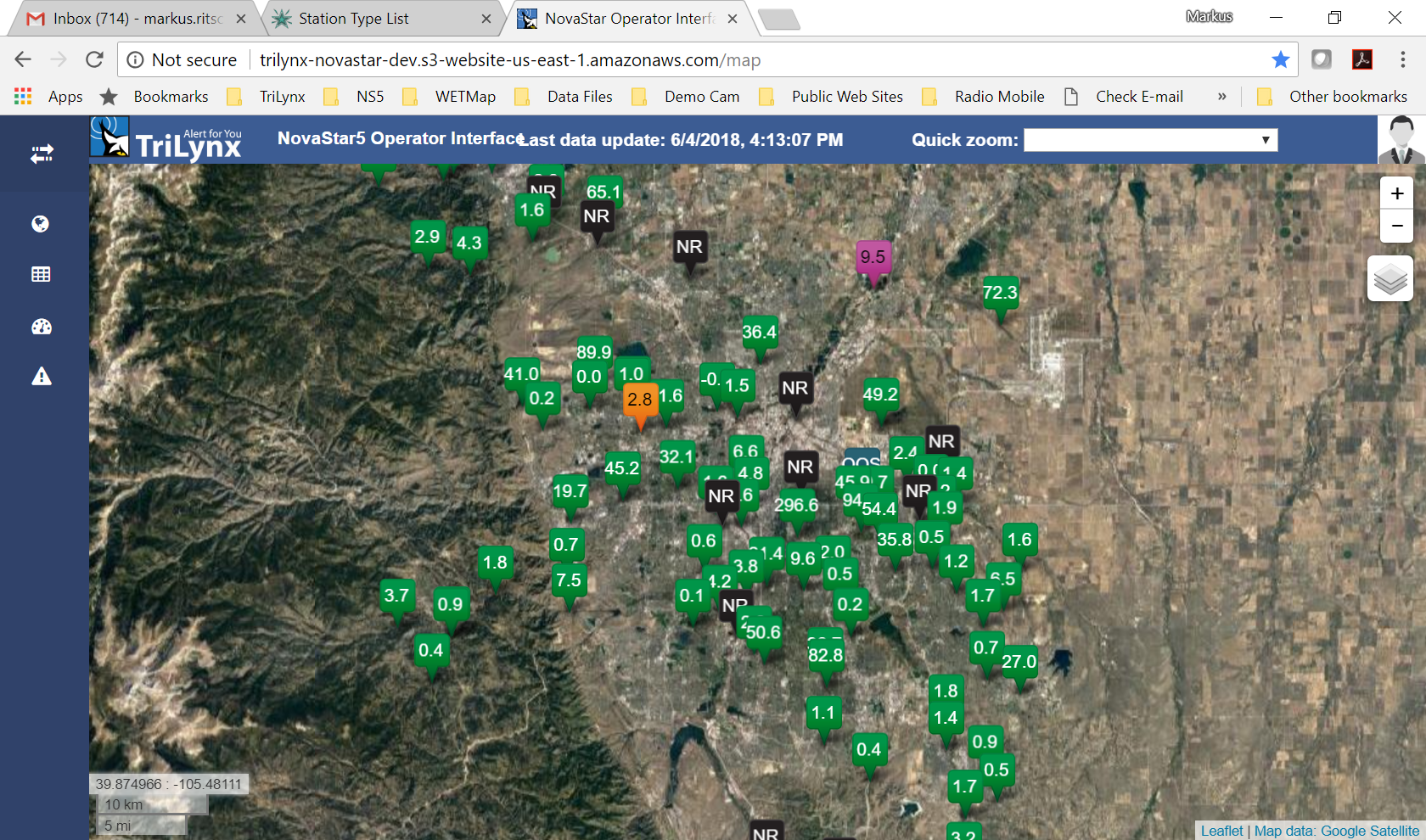Open the alarms warning triangle icon
The width and height of the screenshot is (1426, 840).
coord(41,377)
